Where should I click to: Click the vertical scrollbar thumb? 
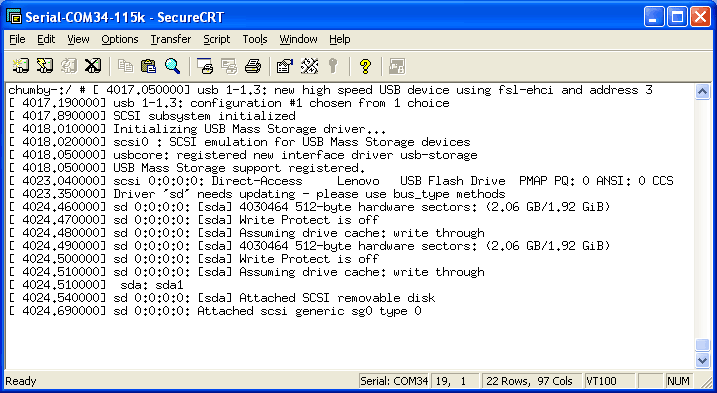tap(702, 345)
